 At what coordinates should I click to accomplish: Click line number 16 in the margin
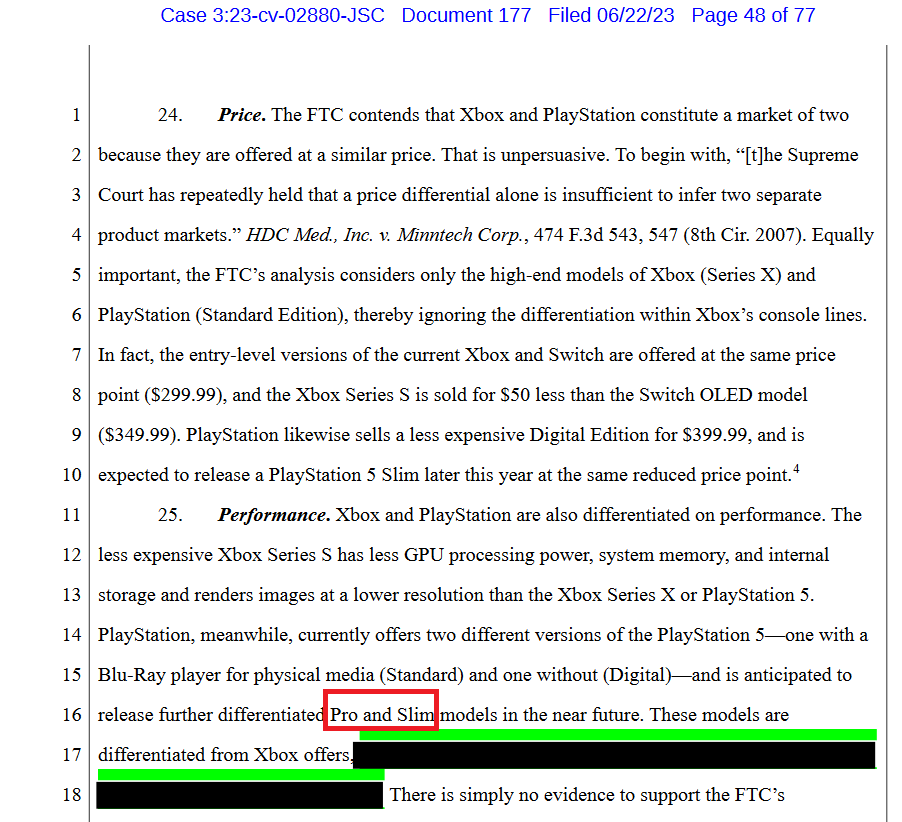[72, 715]
